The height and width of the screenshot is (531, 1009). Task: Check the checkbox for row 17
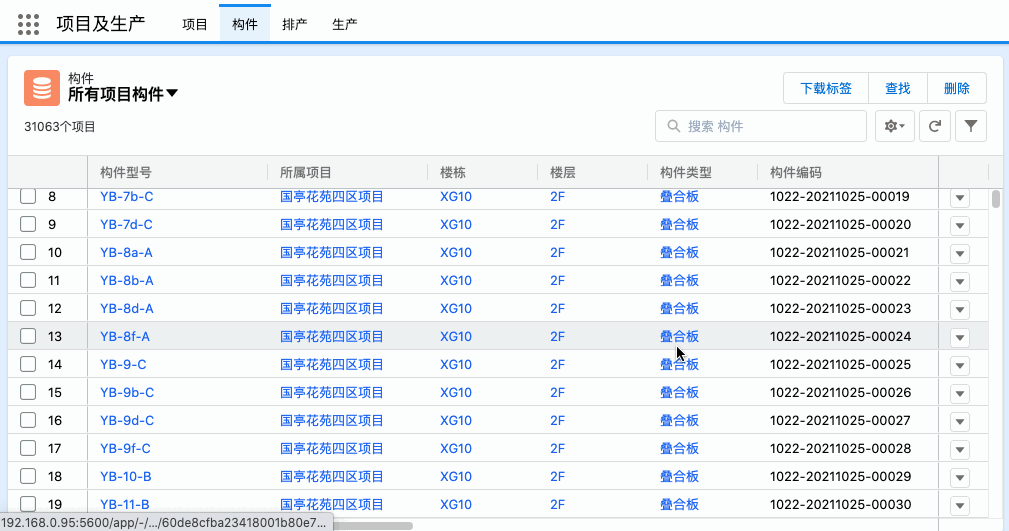pyautogui.click(x=28, y=448)
